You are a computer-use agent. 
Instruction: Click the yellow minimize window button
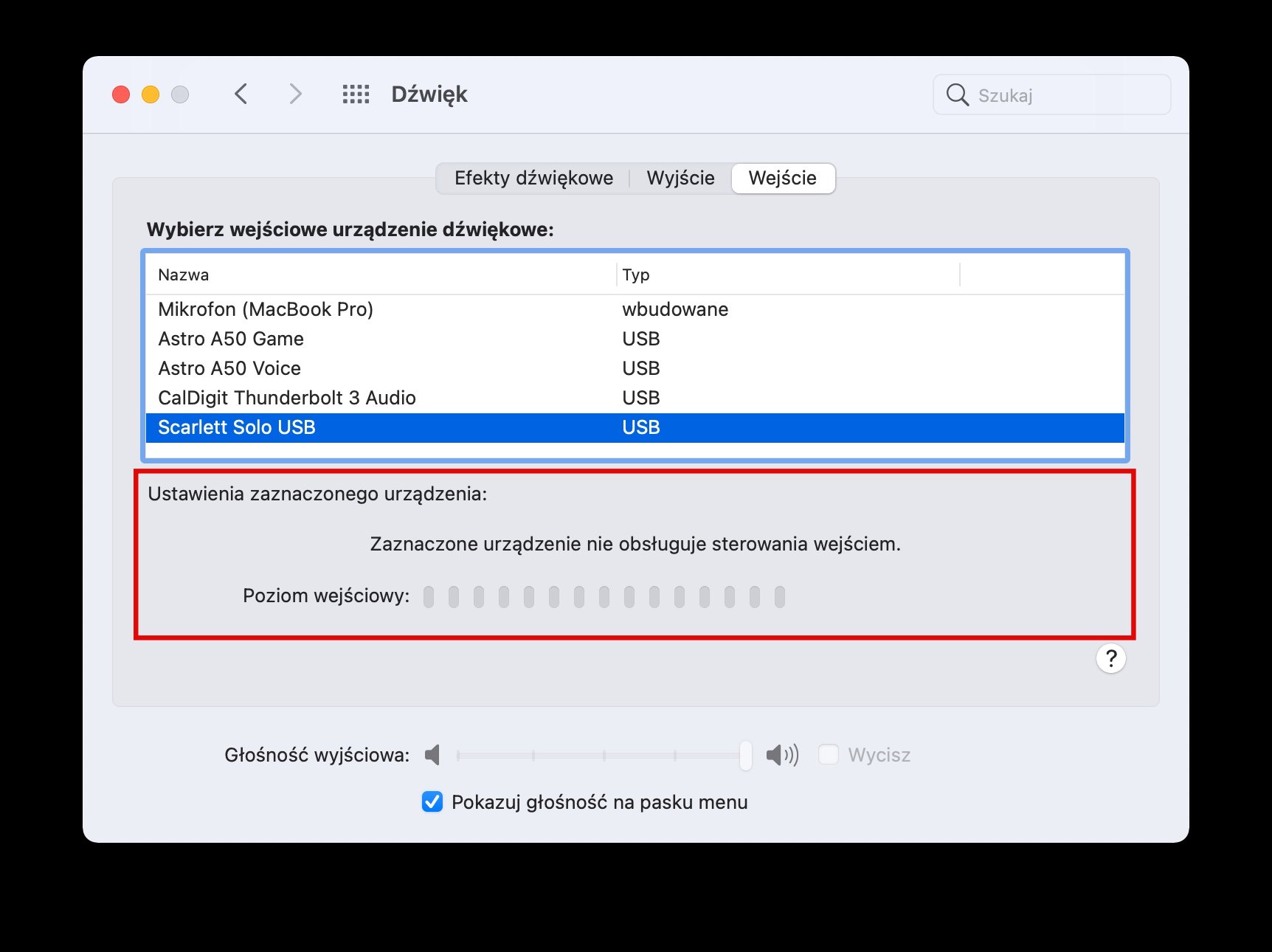151,94
